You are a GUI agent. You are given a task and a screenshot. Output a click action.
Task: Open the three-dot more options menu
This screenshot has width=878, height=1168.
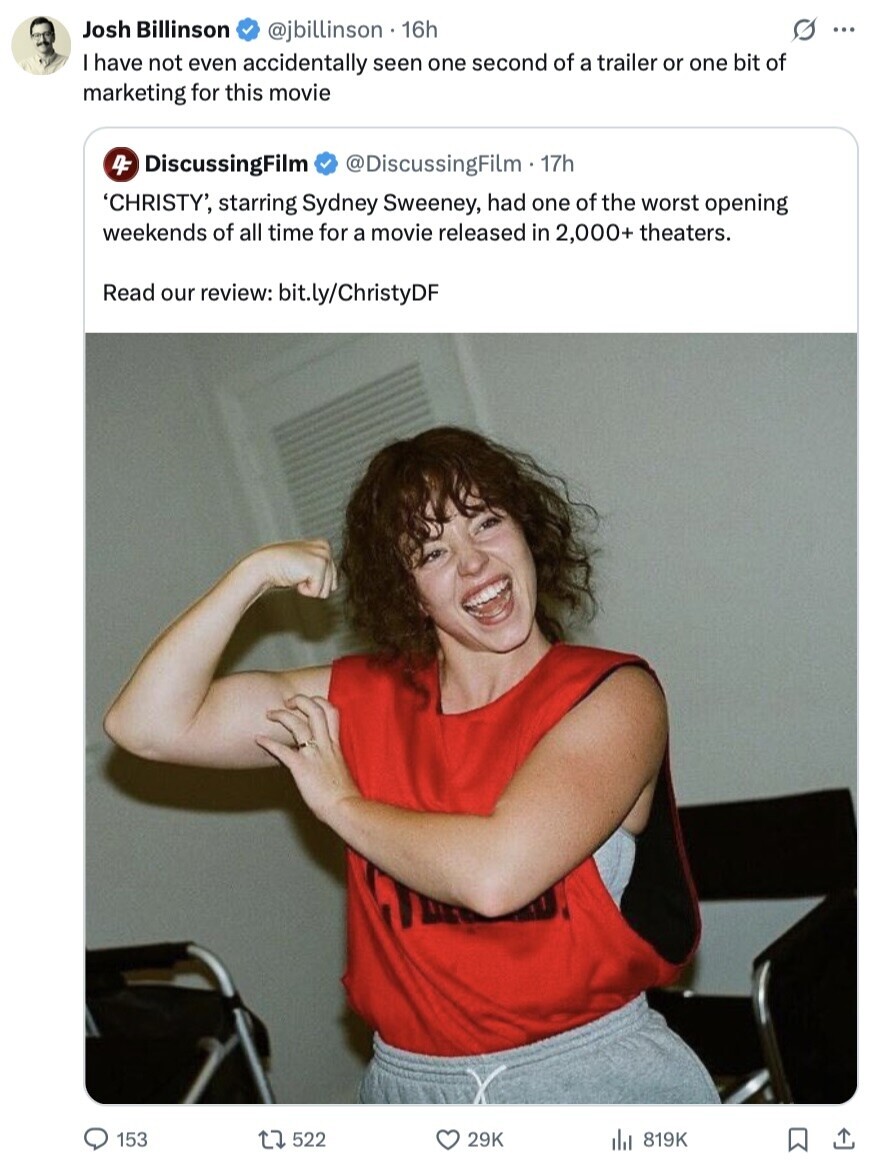click(844, 30)
